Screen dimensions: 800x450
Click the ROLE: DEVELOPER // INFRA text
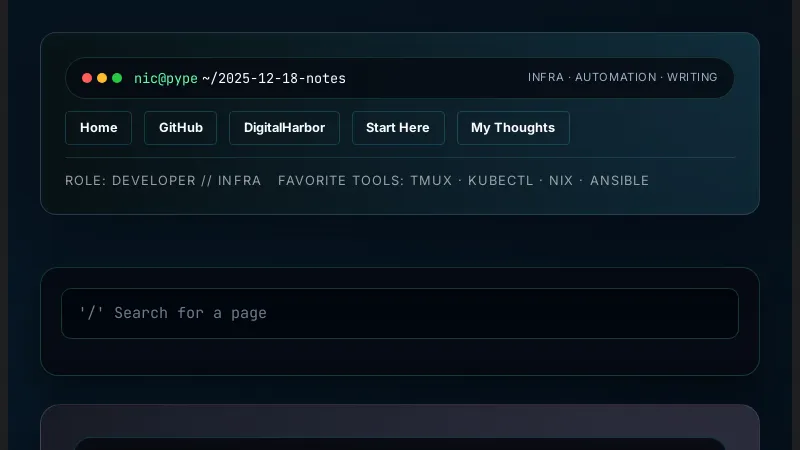[163, 181]
